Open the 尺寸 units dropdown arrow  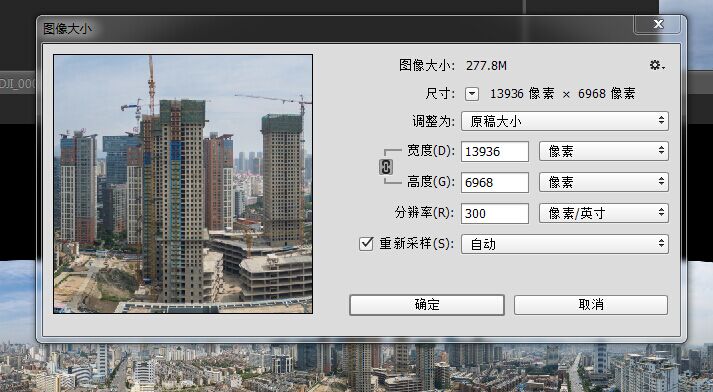(x=472, y=94)
